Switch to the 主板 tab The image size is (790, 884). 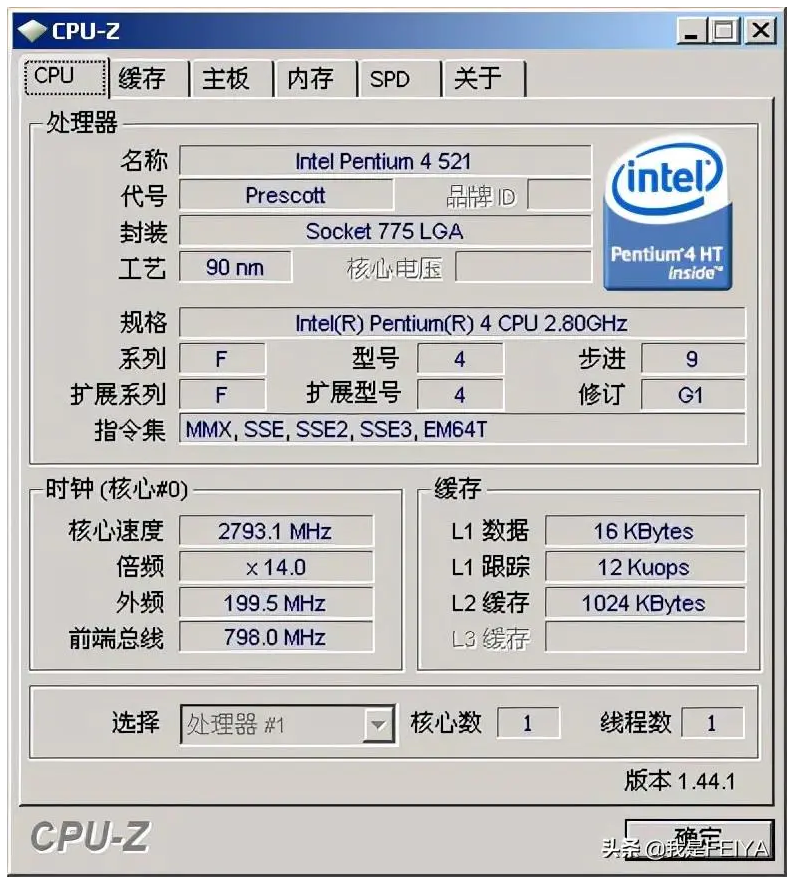tap(226, 78)
